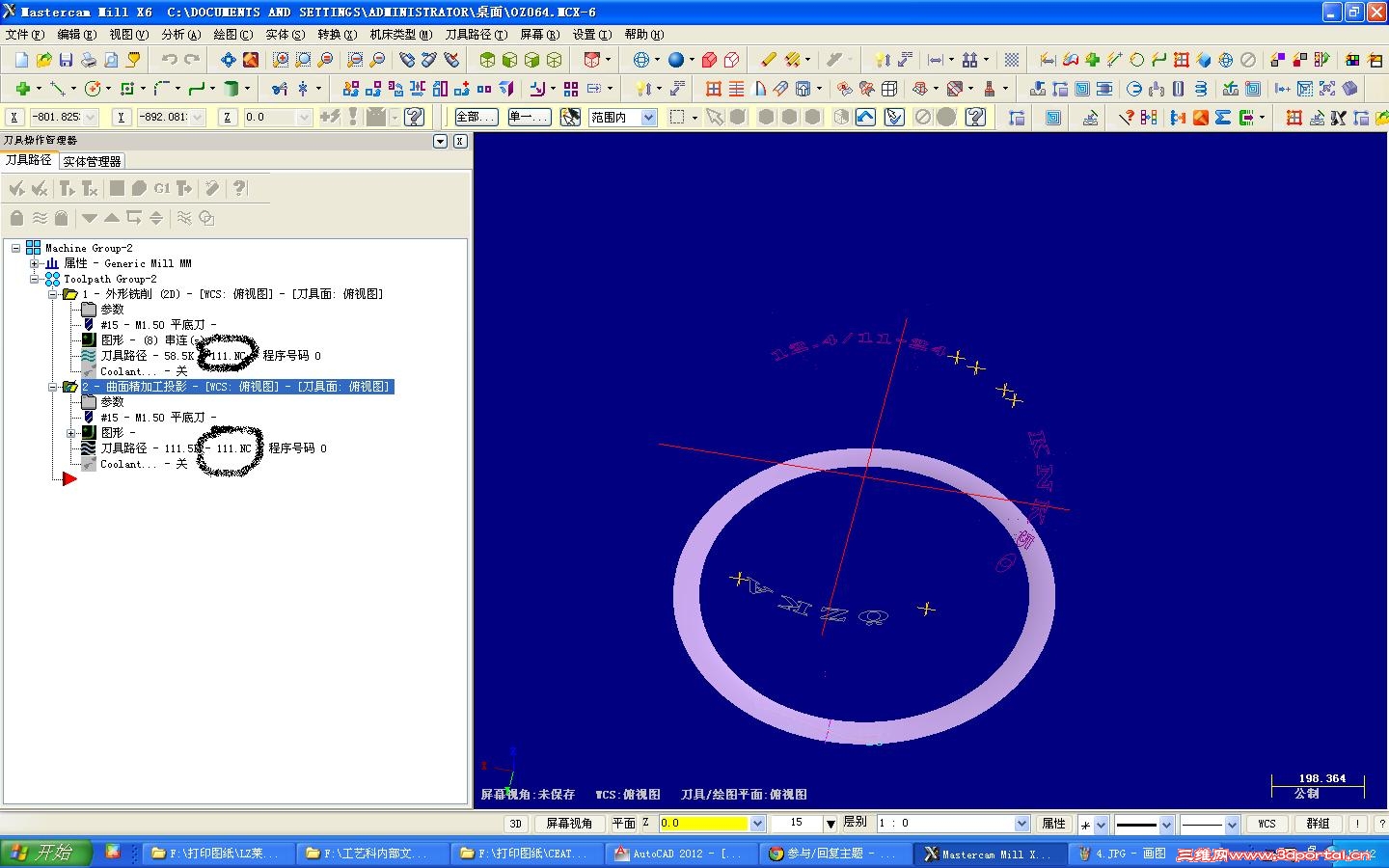Toggle the 群组 groups status button

(x=1318, y=824)
